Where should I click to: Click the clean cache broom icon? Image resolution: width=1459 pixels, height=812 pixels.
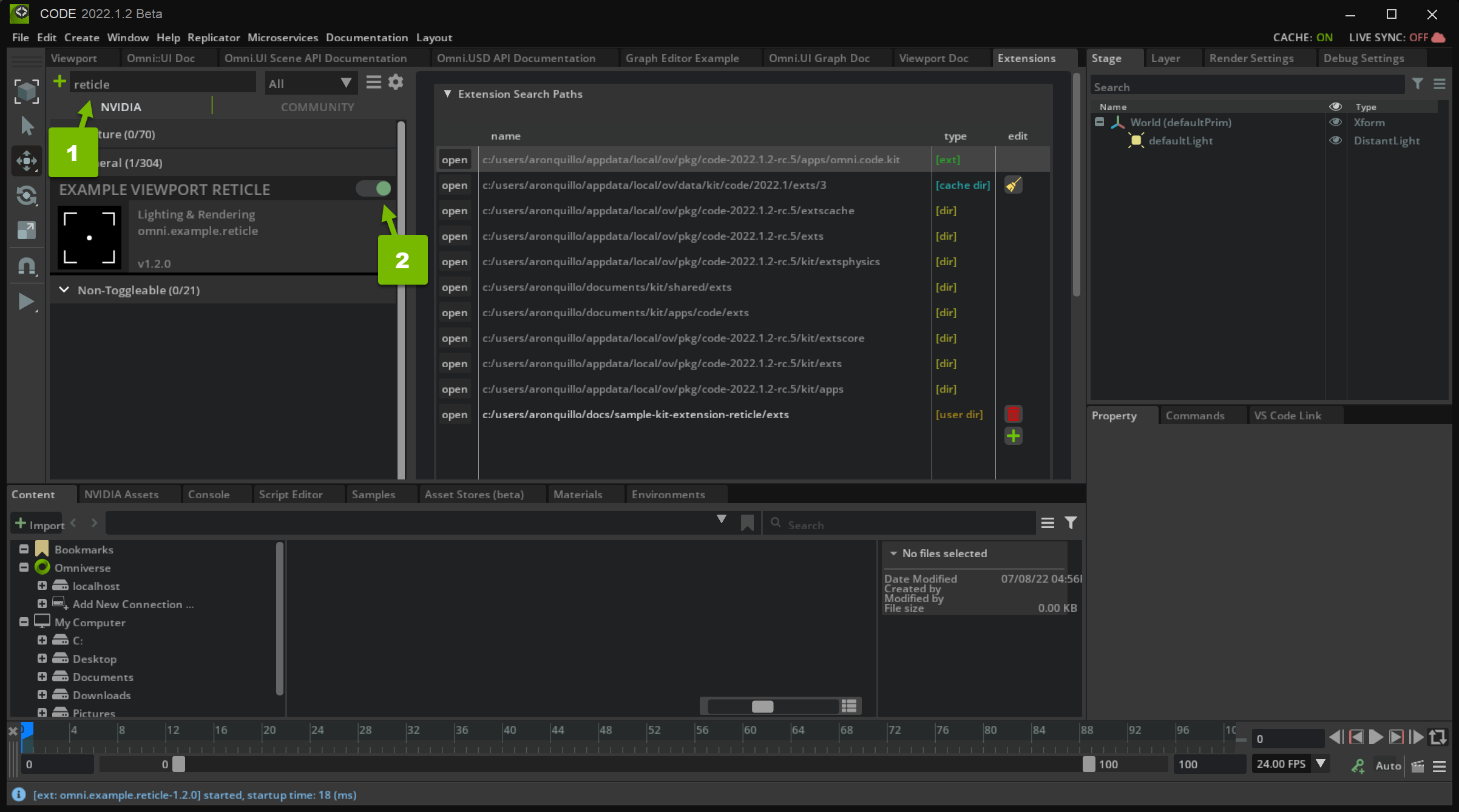(1013, 184)
